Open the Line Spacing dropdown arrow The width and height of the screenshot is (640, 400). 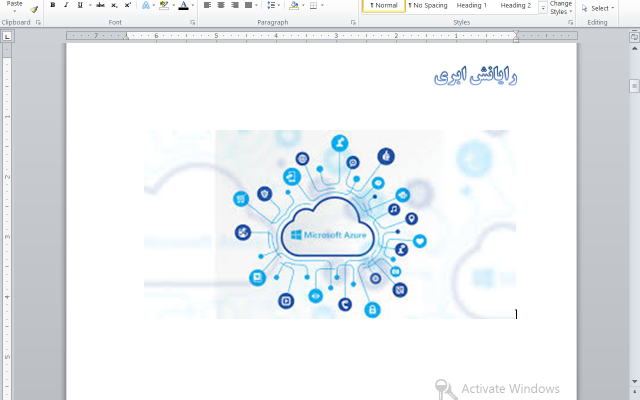coord(279,5)
